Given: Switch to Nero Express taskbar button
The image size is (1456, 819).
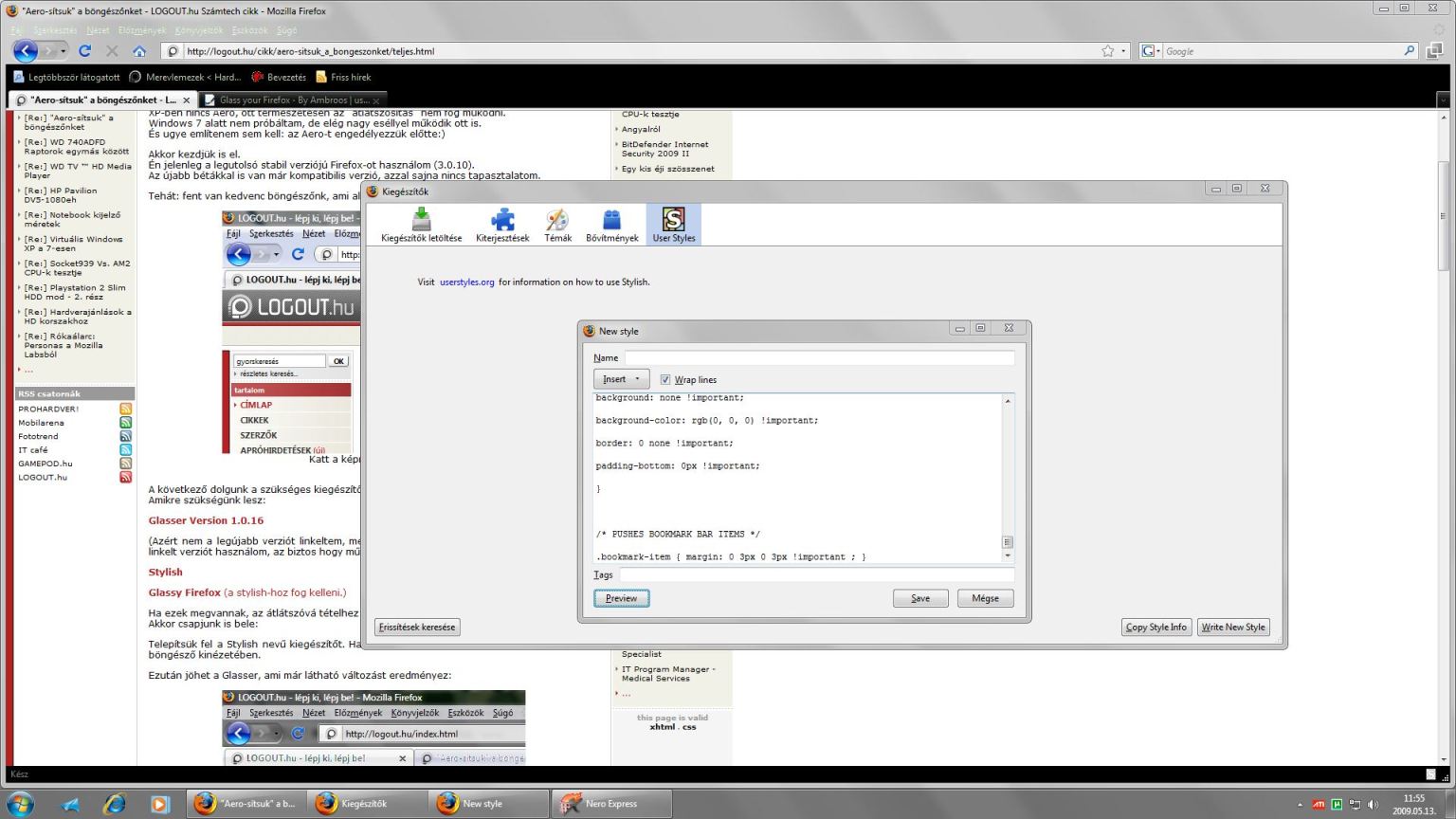Looking at the screenshot, I should (611, 804).
